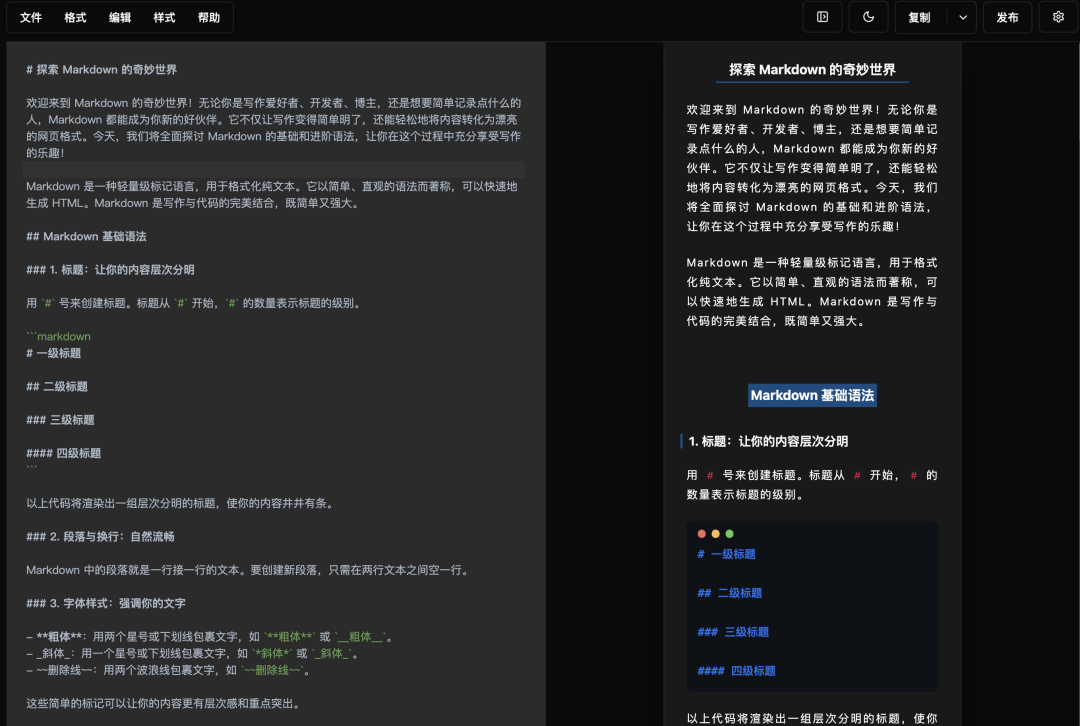The height and width of the screenshot is (726, 1080).
Task: Click the heading 探索 Markdown 的奇妙世界 in preview
Action: tap(812, 70)
